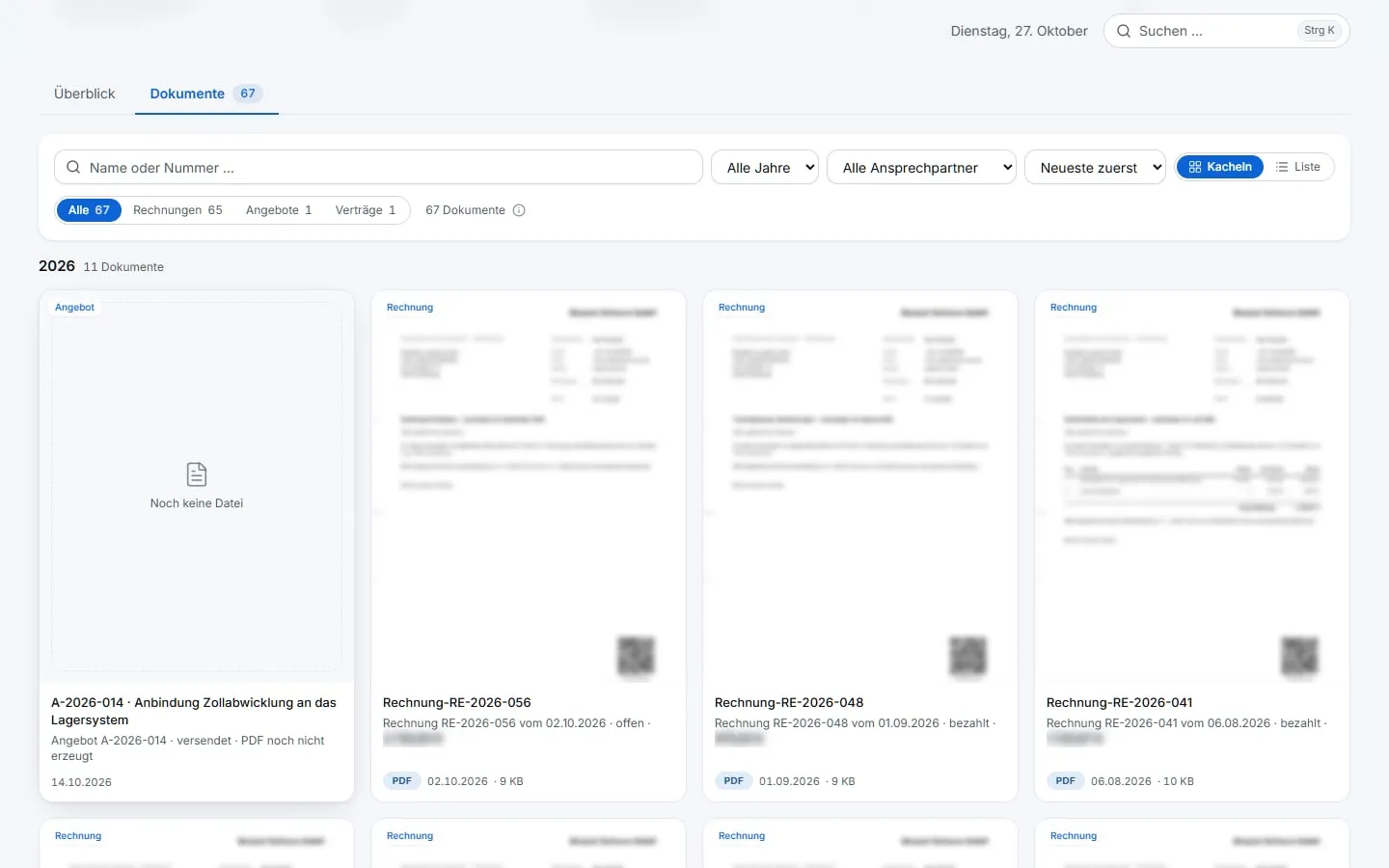The image size is (1389, 868).
Task: Click PDF badge on RE-2026-056 card
Action: pyautogui.click(x=402, y=781)
